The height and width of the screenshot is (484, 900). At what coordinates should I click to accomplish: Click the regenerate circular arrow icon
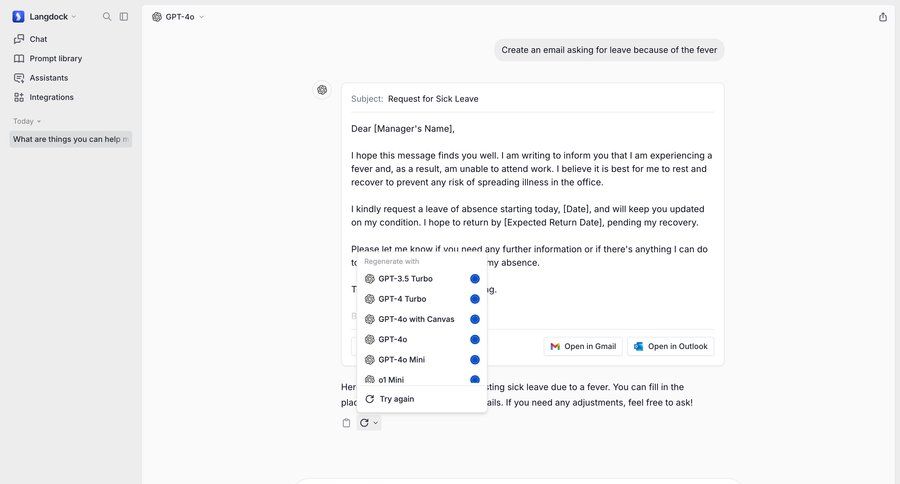364,423
